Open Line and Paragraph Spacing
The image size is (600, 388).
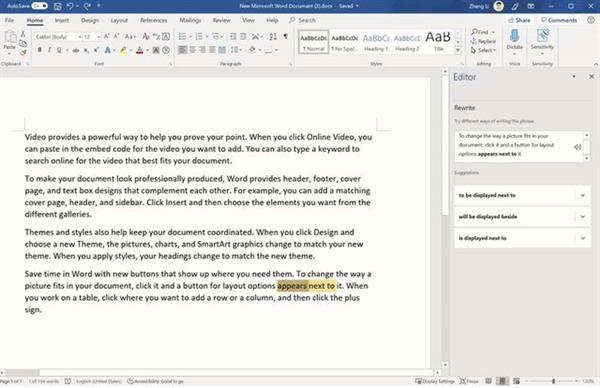pyautogui.click(x=236, y=50)
